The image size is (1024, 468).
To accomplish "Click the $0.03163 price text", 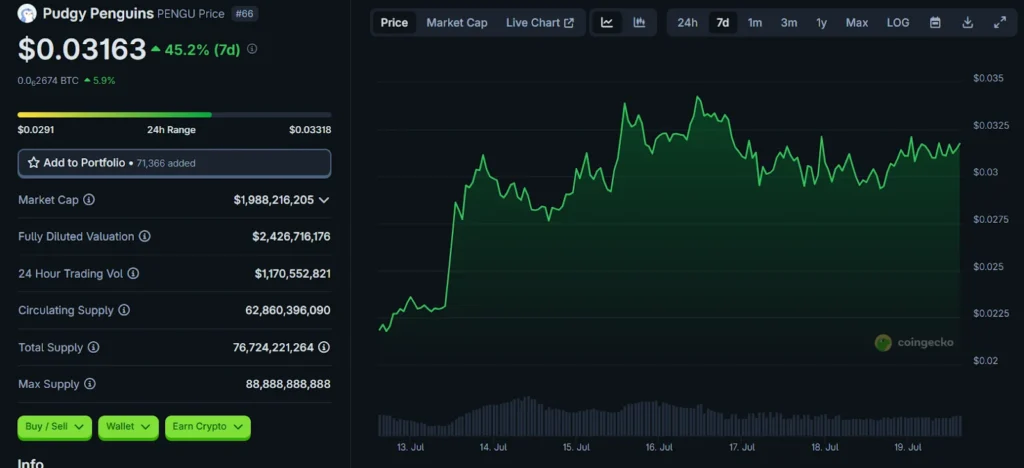I will click(82, 50).
